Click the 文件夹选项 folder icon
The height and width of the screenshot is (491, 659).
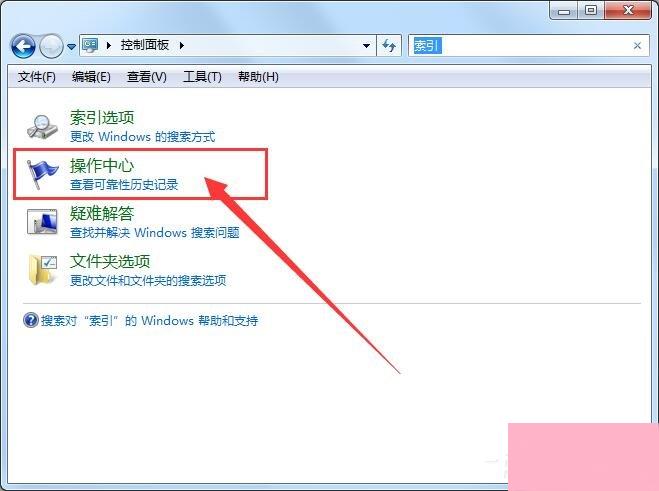coord(43,270)
